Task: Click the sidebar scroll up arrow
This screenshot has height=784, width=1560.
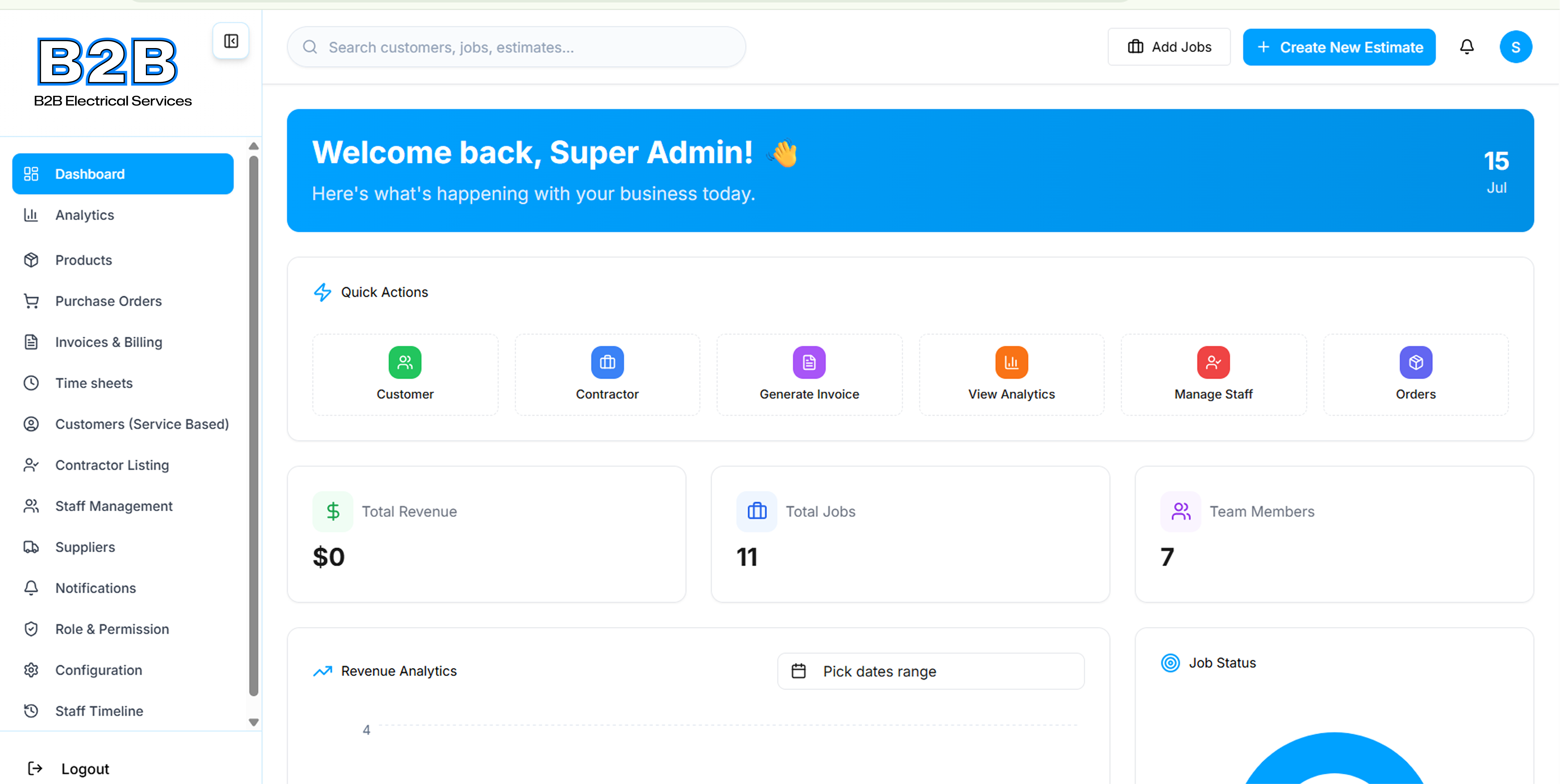Action: pyautogui.click(x=254, y=146)
